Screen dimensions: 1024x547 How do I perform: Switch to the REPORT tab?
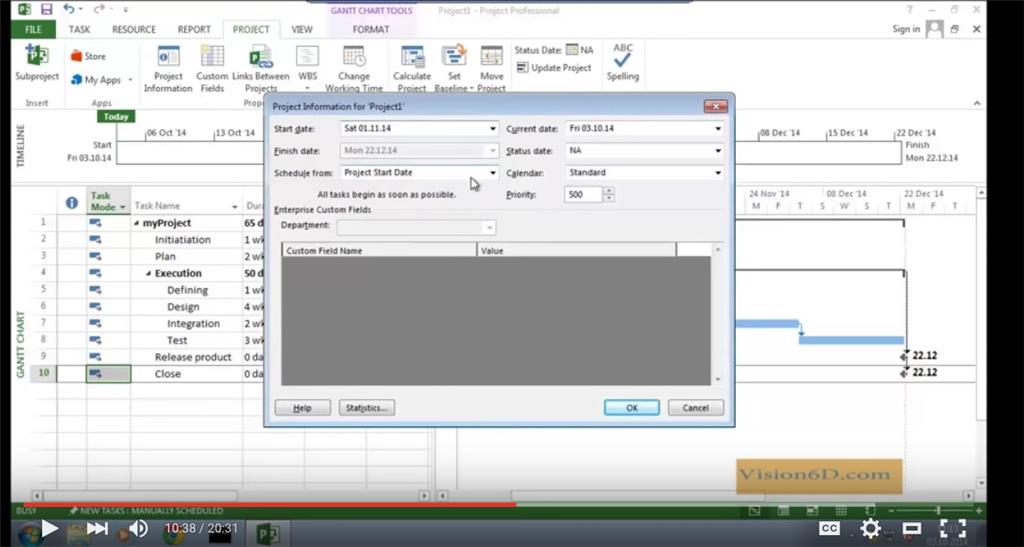pos(195,29)
